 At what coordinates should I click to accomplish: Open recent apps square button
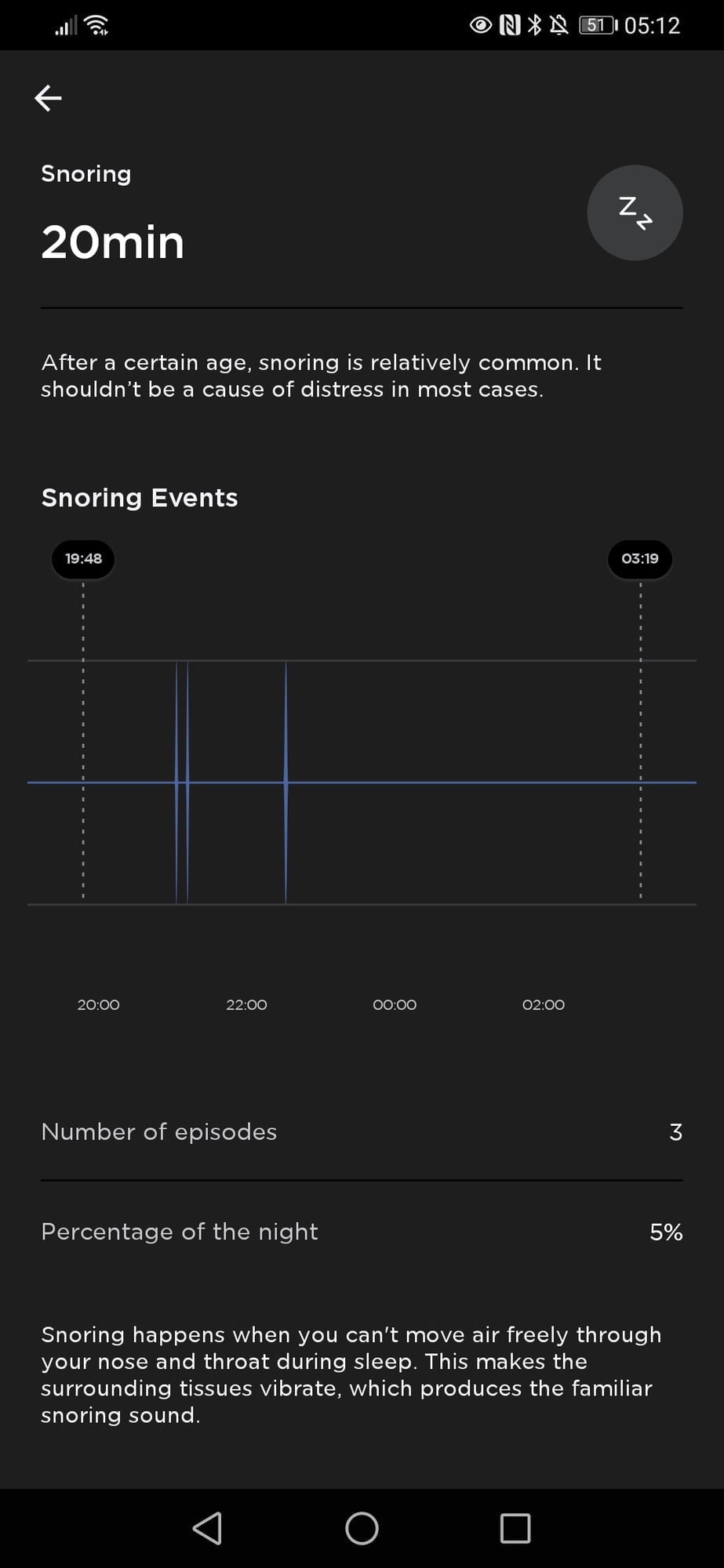pos(515,1528)
